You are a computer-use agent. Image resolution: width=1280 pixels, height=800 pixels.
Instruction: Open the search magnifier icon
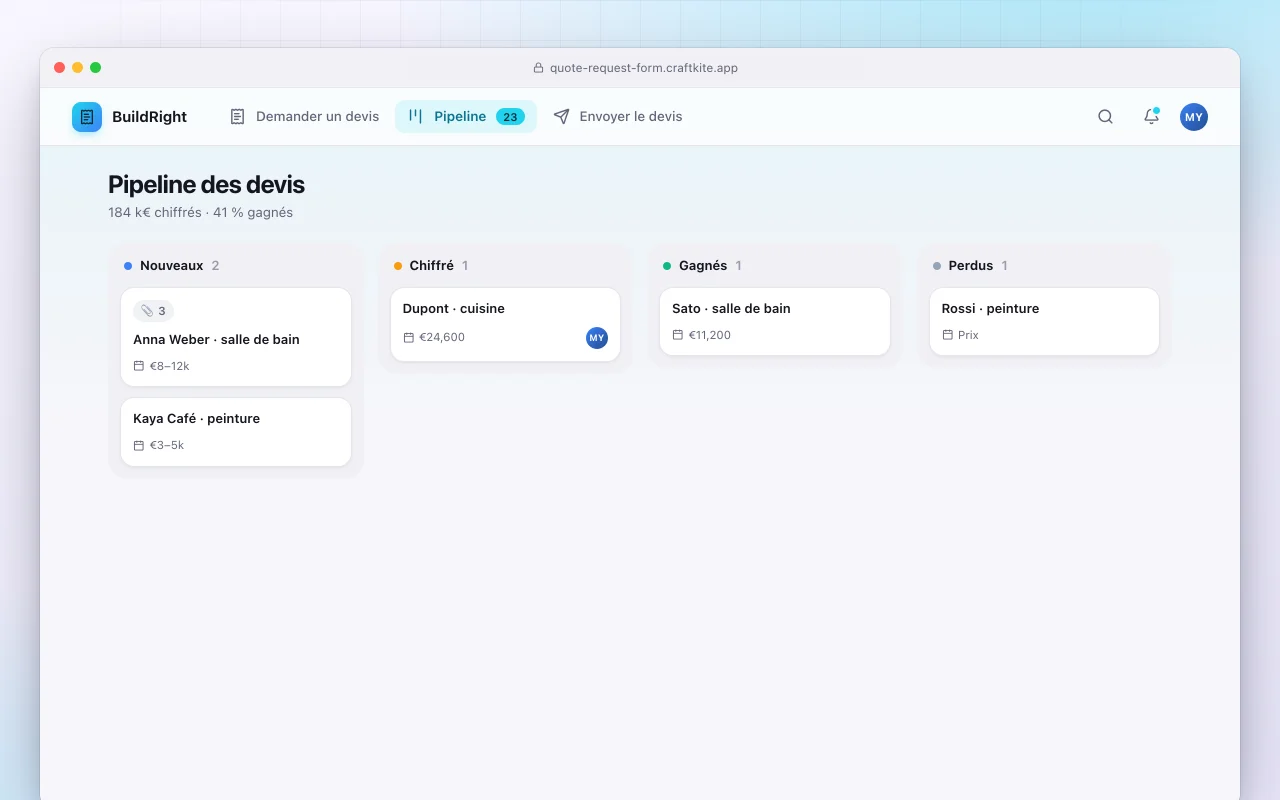point(1105,117)
